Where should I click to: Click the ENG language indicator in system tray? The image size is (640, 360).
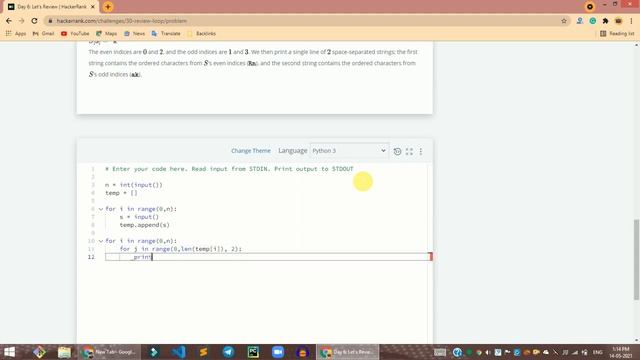click(598, 352)
